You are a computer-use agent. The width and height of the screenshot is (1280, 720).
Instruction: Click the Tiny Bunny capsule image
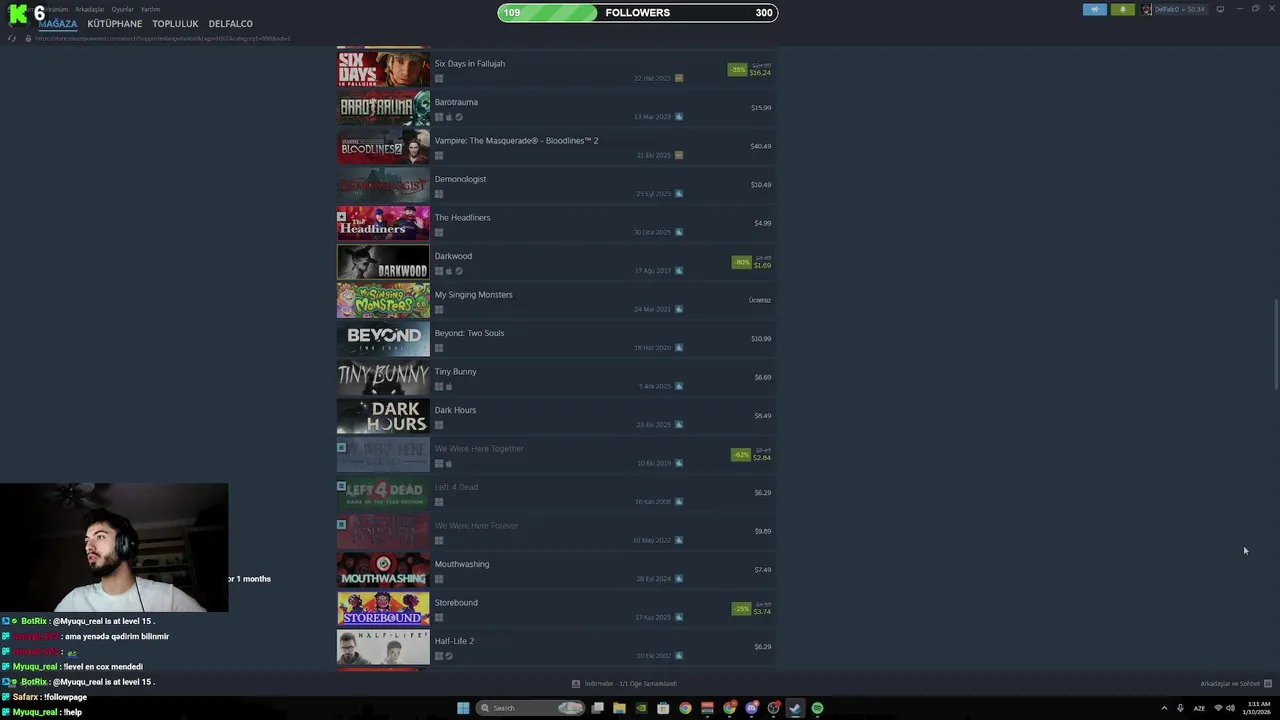[383, 378]
